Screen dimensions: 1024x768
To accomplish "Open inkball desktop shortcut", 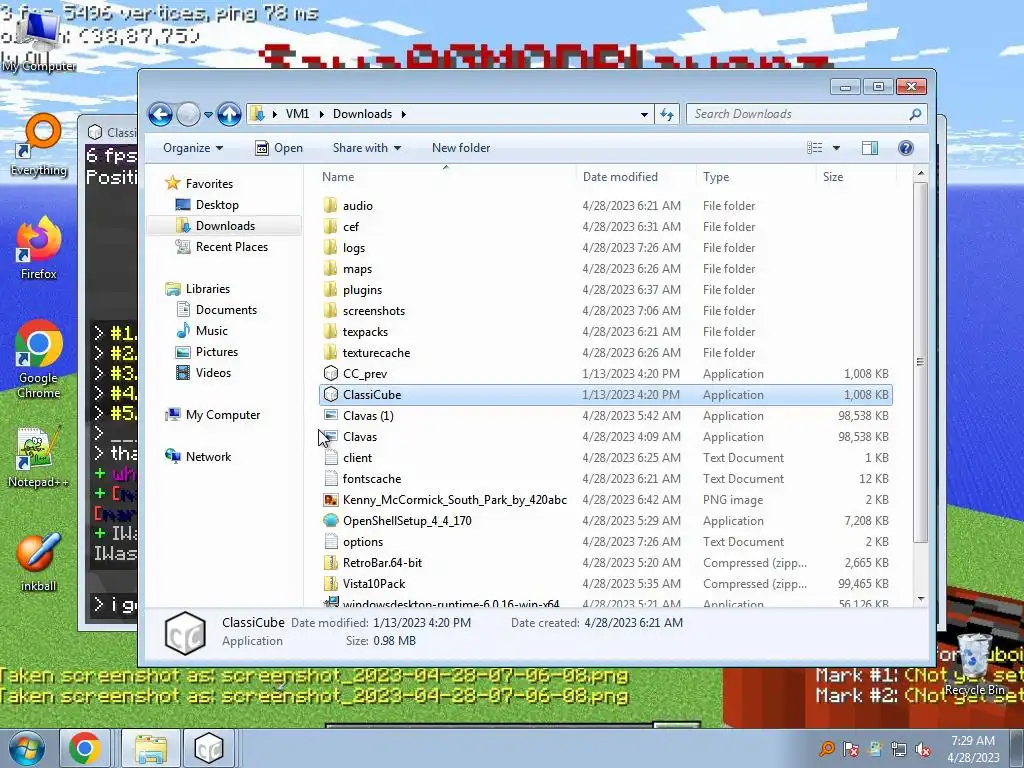I will [x=38, y=562].
